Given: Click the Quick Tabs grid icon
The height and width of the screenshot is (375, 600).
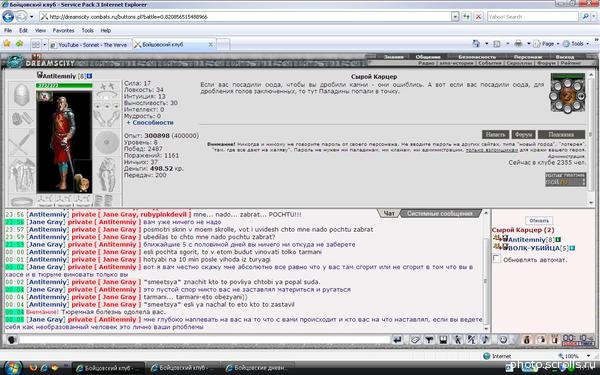Looking at the screenshot, I should (36, 44).
